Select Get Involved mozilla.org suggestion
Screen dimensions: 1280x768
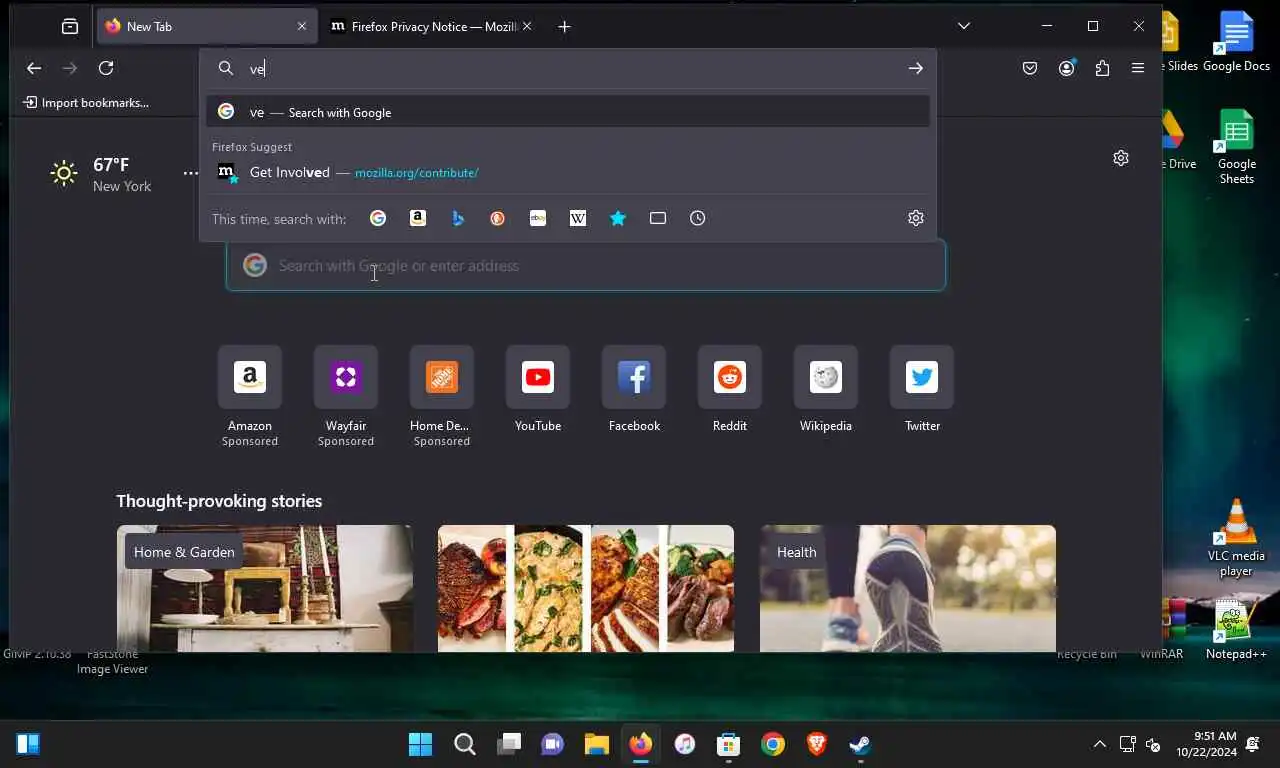568,172
